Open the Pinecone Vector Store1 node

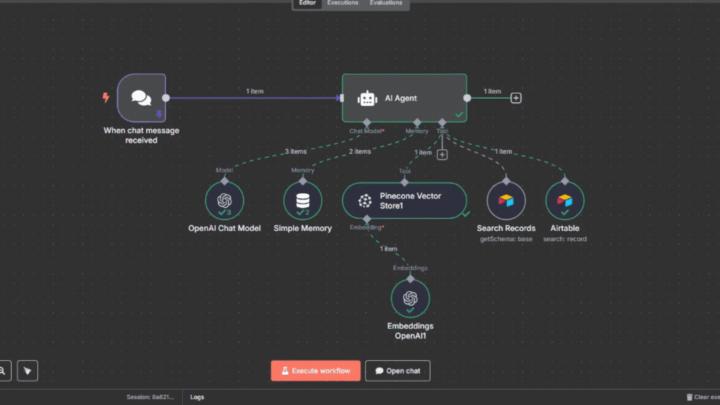pos(404,201)
